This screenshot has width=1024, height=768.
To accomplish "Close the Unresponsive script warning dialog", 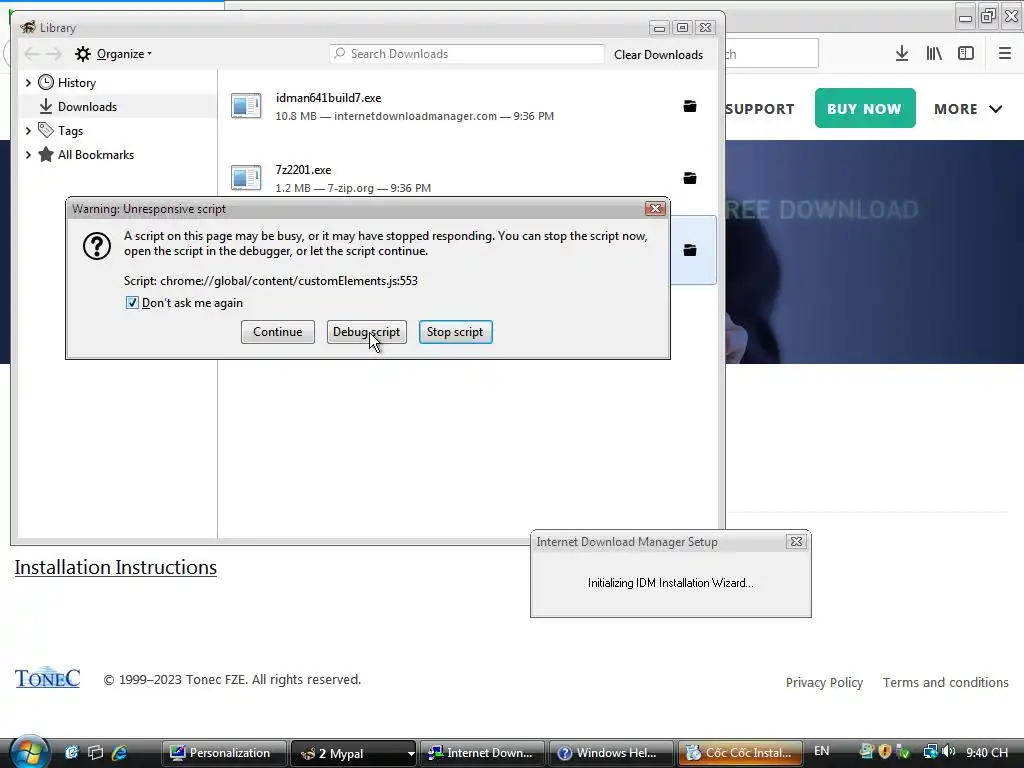I will (655, 208).
